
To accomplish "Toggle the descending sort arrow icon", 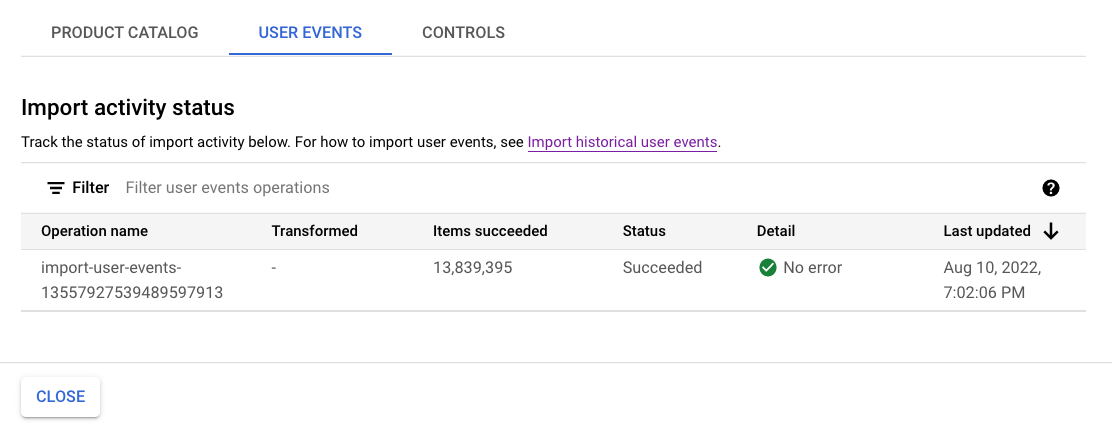I will coord(1051,231).
